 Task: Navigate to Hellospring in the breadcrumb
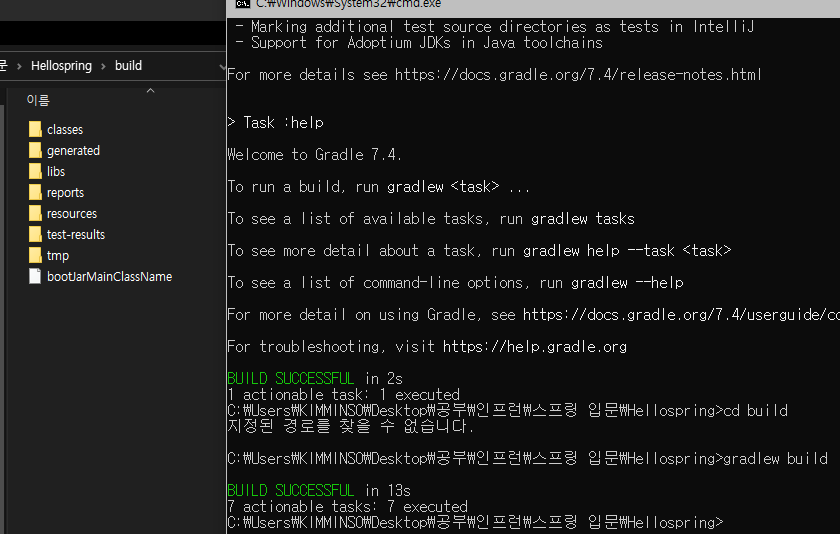tap(61, 66)
